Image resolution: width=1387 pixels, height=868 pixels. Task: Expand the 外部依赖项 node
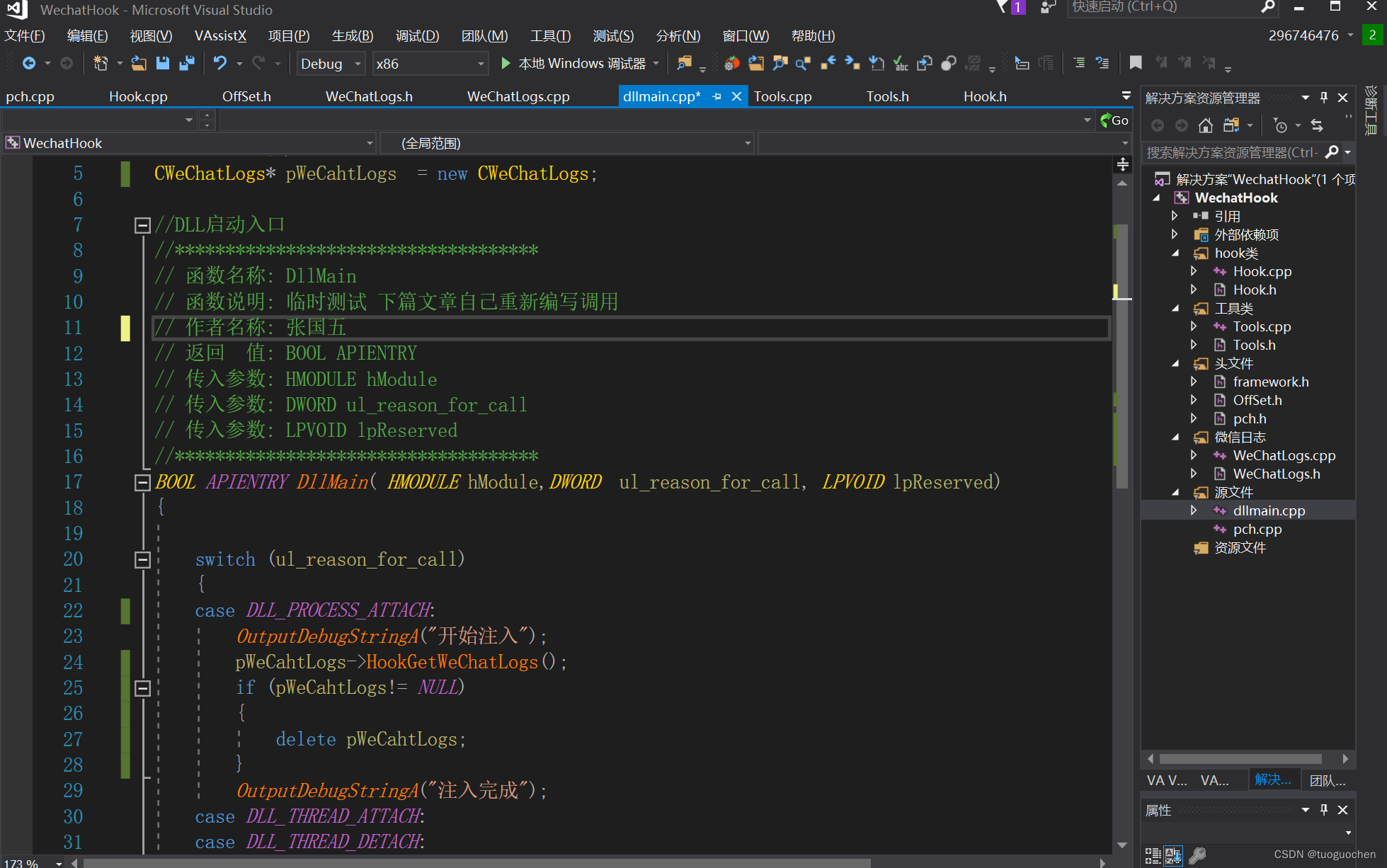(1175, 234)
